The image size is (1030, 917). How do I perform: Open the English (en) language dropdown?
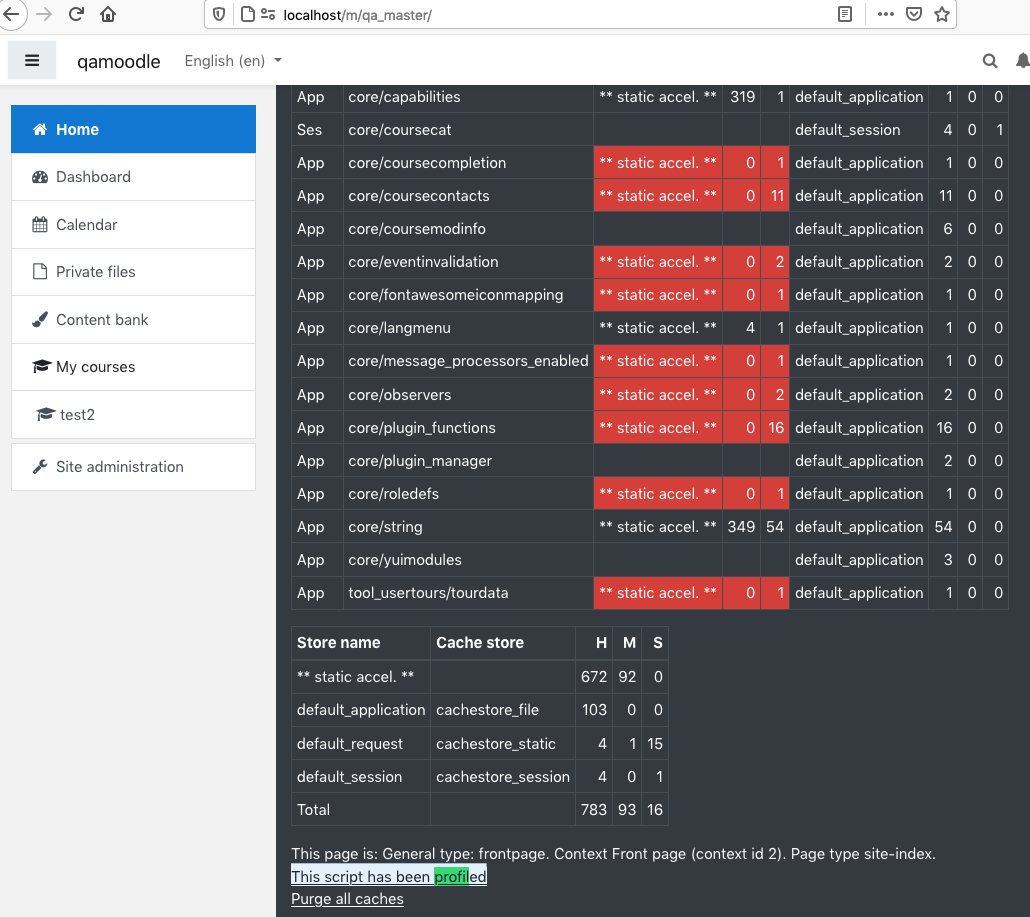pos(233,60)
